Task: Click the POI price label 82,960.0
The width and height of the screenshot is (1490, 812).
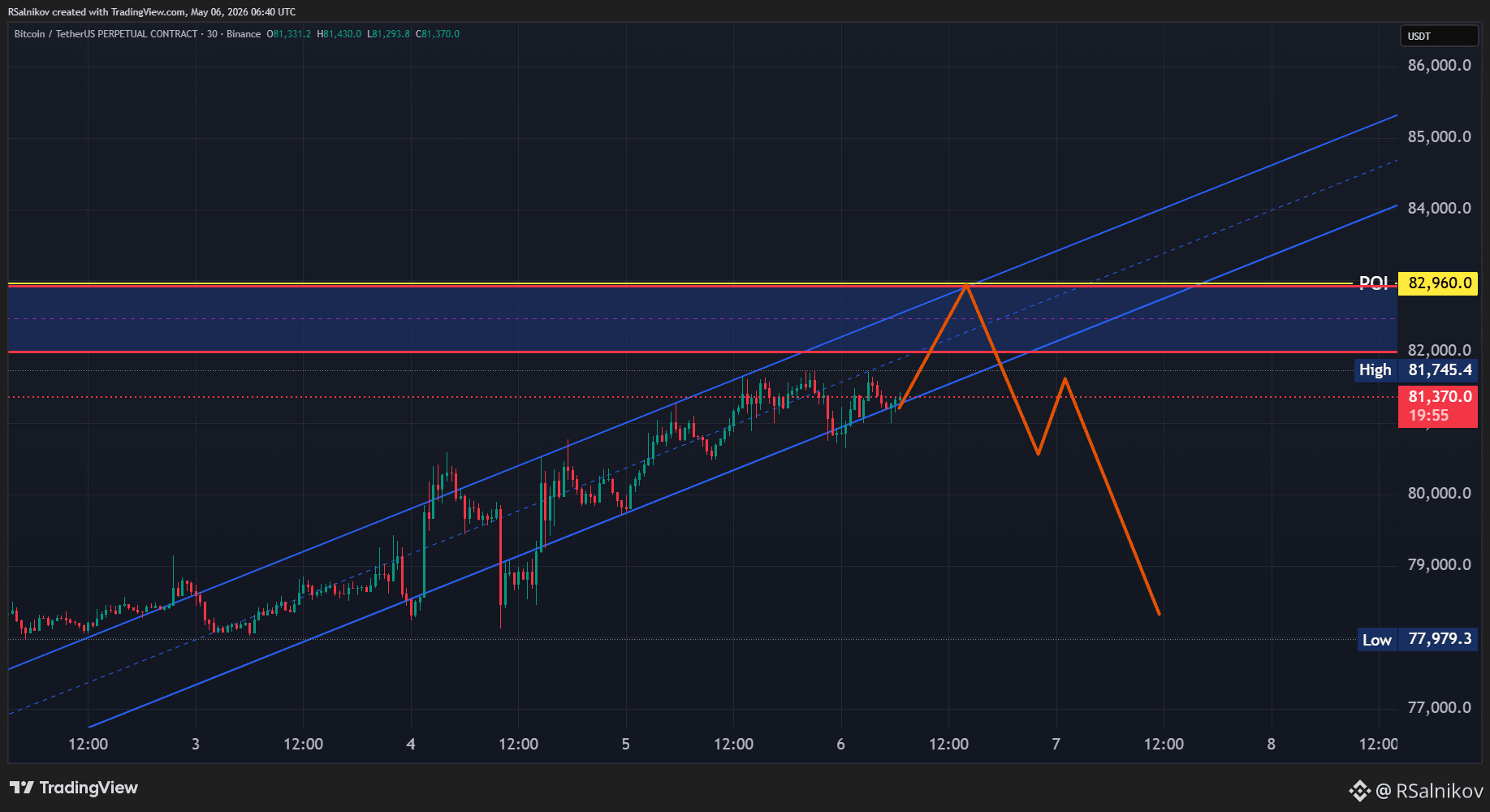Action: click(x=1438, y=283)
